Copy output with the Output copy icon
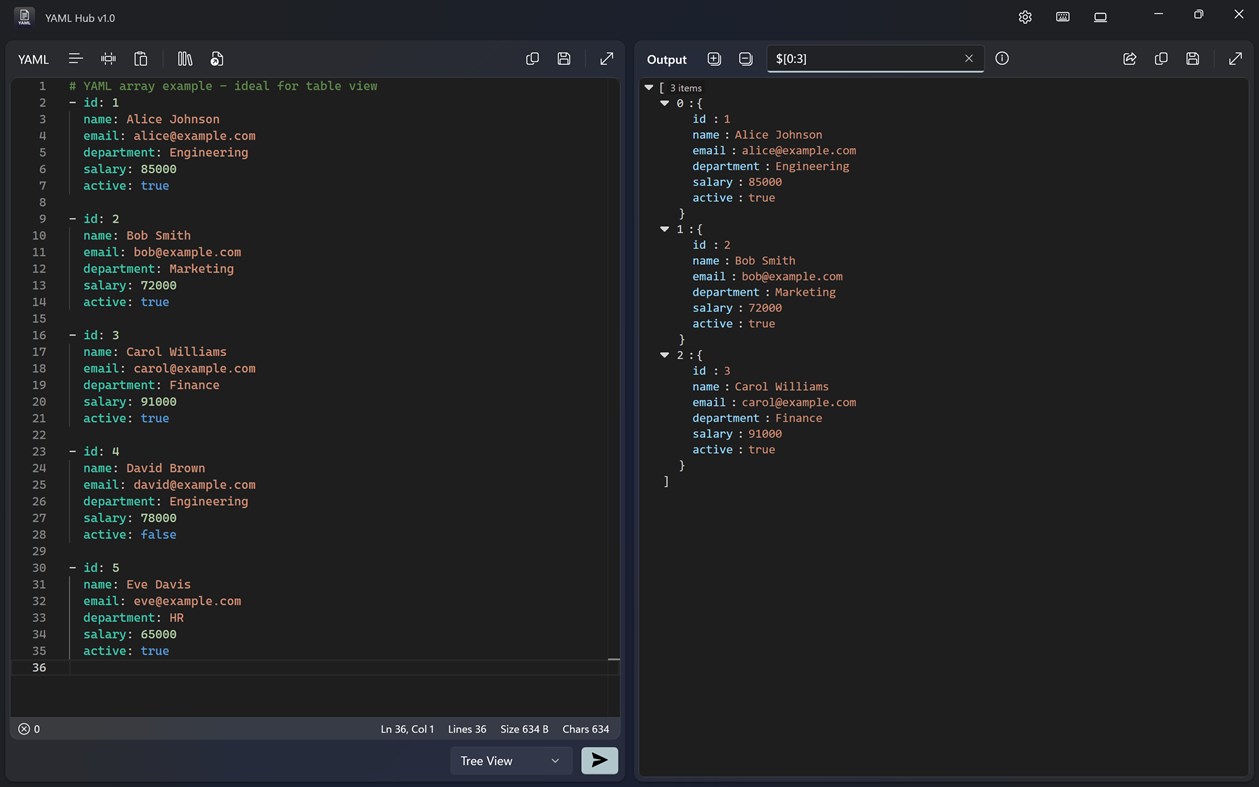The height and width of the screenshot is (787, 1259). (x=1161, y=59)
